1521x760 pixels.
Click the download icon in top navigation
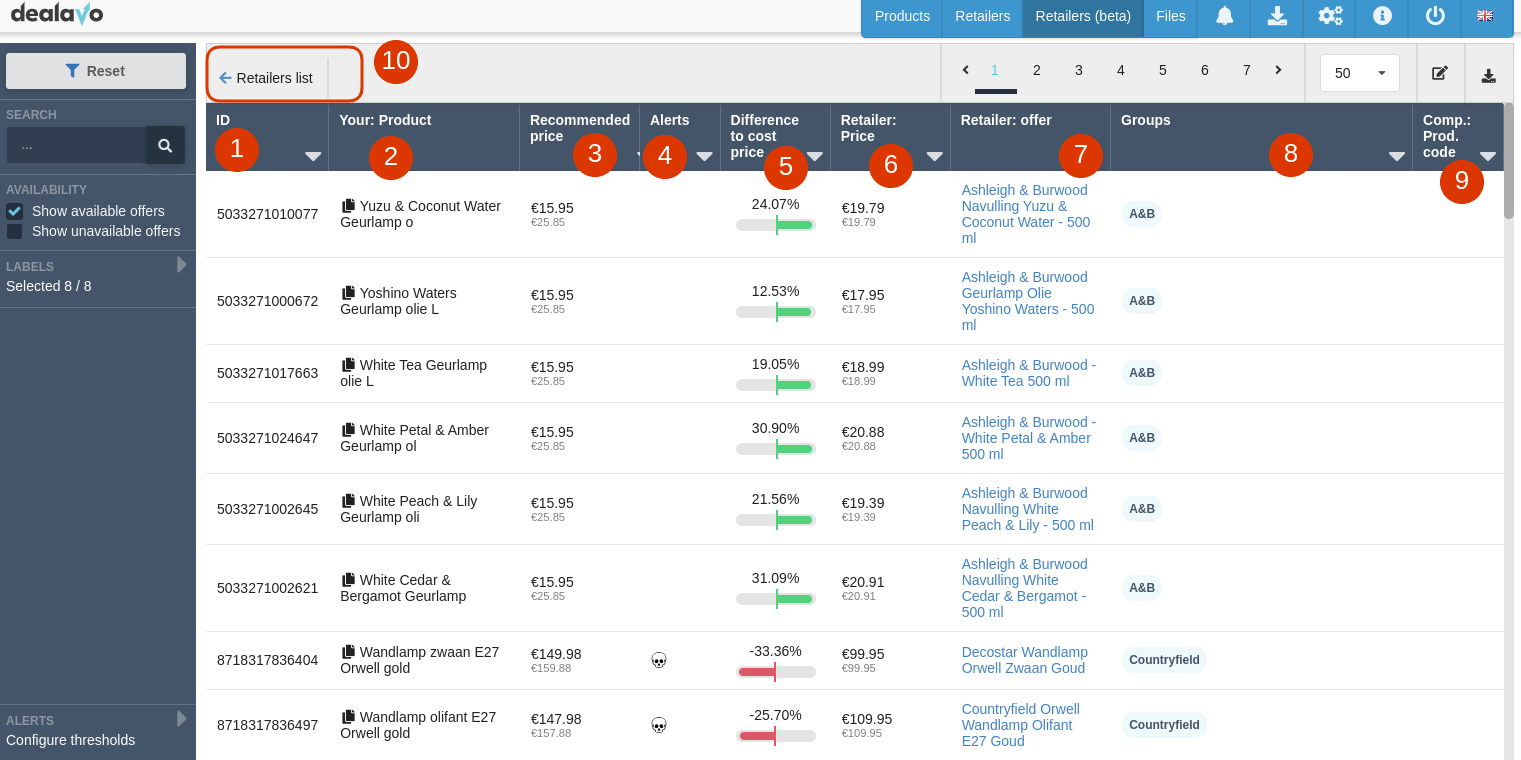coord(1277,16)
